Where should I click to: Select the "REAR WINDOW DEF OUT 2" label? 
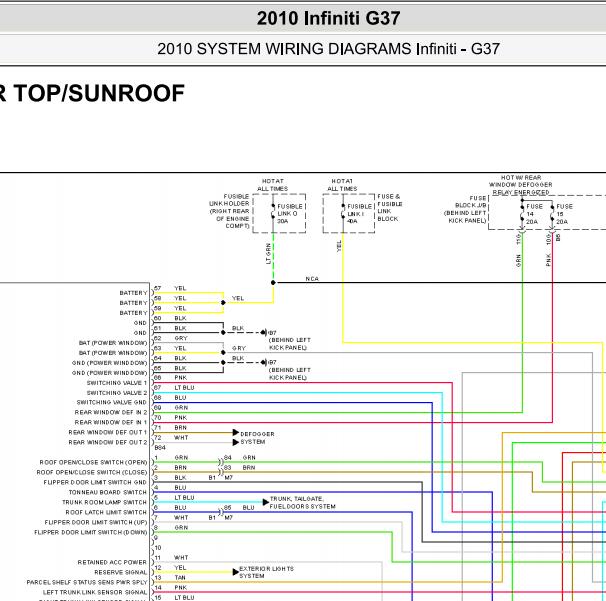point(108,442)
